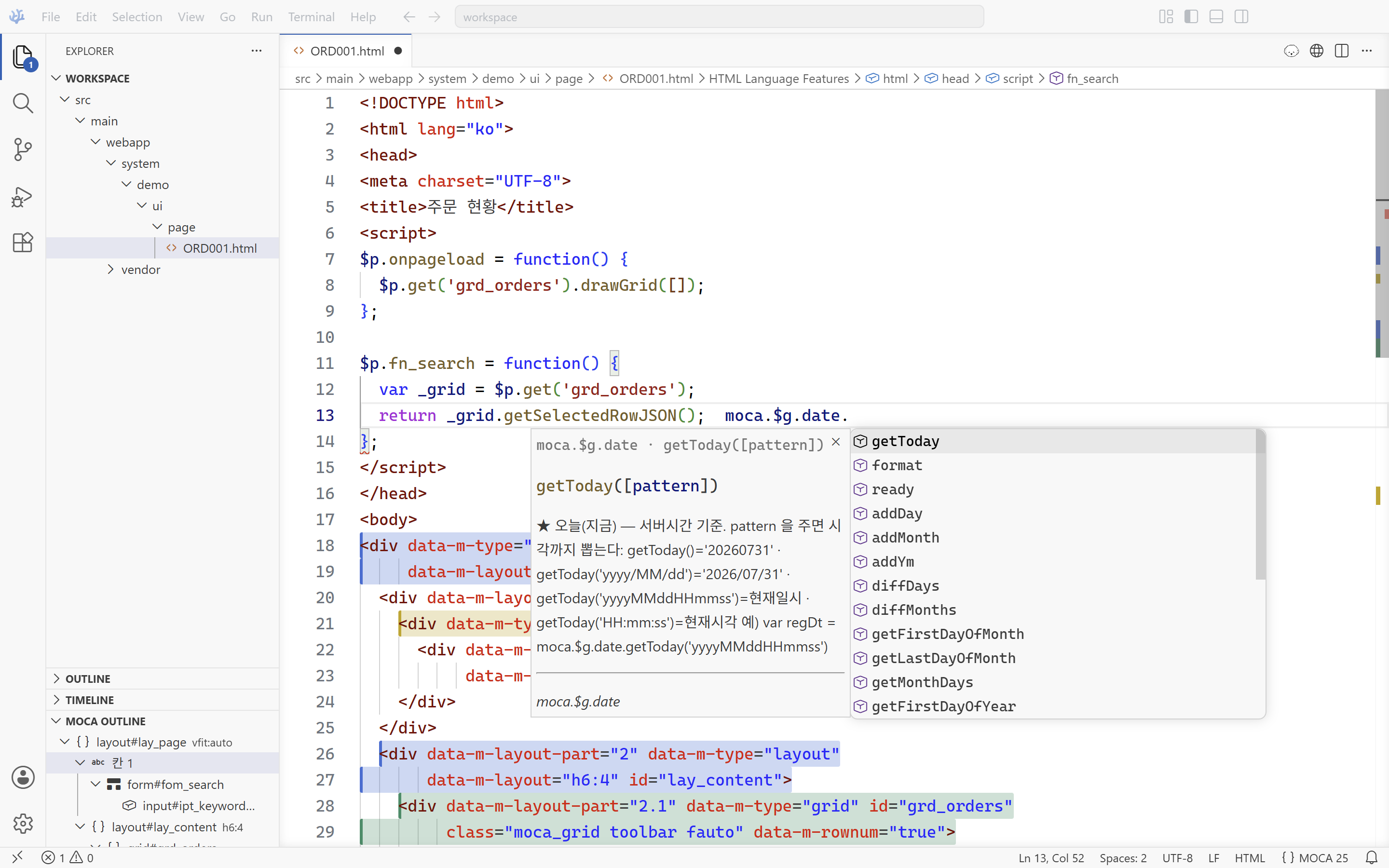Click the suggestion list scrollbar
1389x868 pixels.
click(x=1260, y=505)
